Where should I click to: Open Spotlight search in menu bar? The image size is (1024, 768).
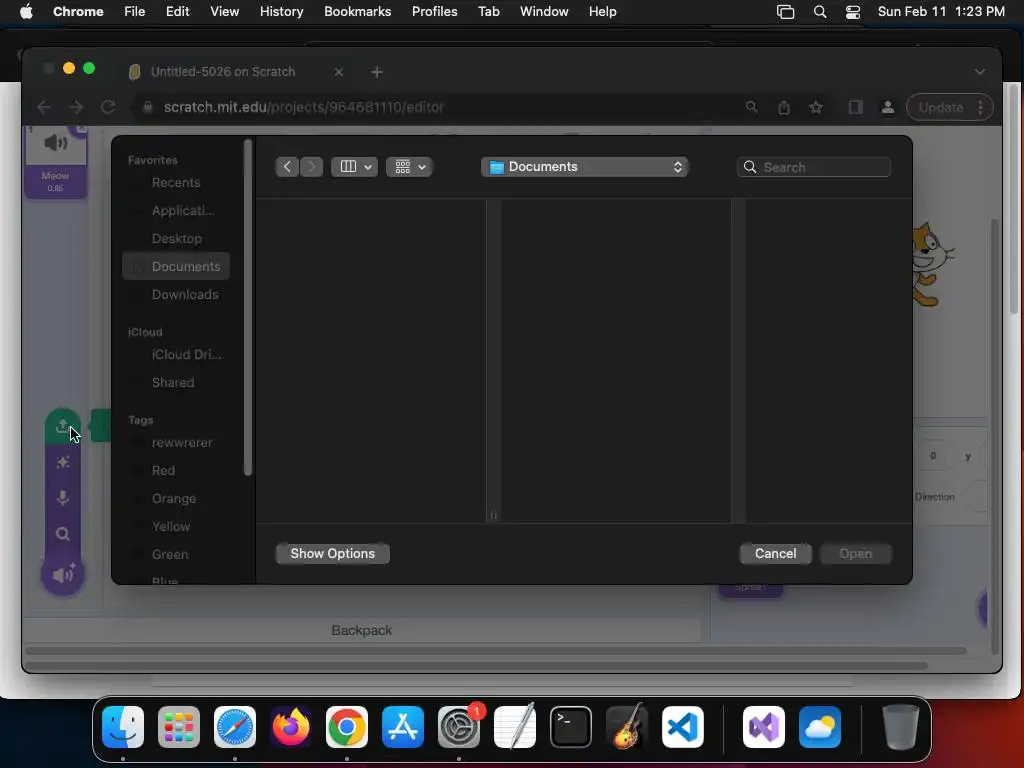[x=820, y=12]
